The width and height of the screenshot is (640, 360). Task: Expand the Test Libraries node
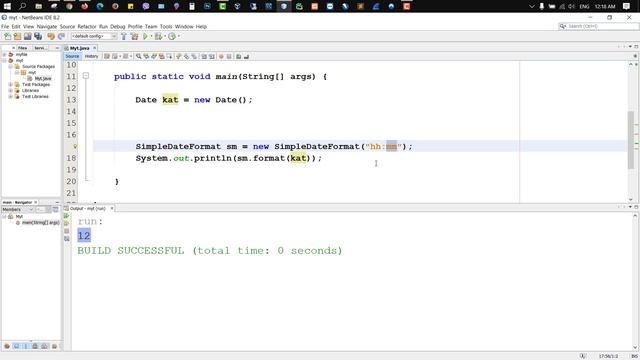11,97
